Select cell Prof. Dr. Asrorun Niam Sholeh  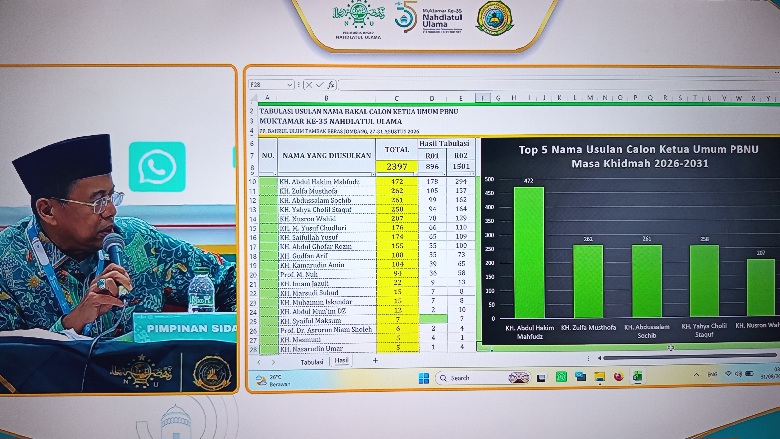(326, 330)
